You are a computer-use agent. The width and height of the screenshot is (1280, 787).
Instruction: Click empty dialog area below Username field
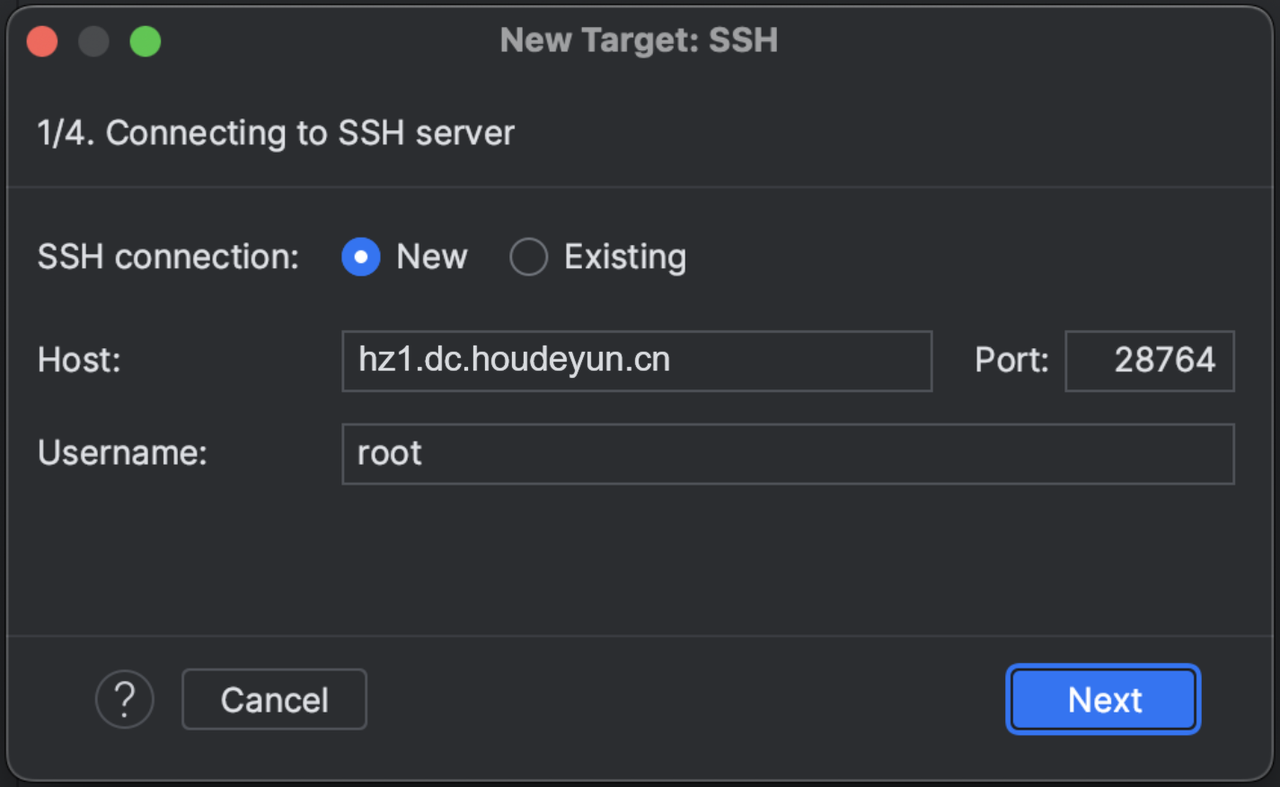(x=640, y=560)
